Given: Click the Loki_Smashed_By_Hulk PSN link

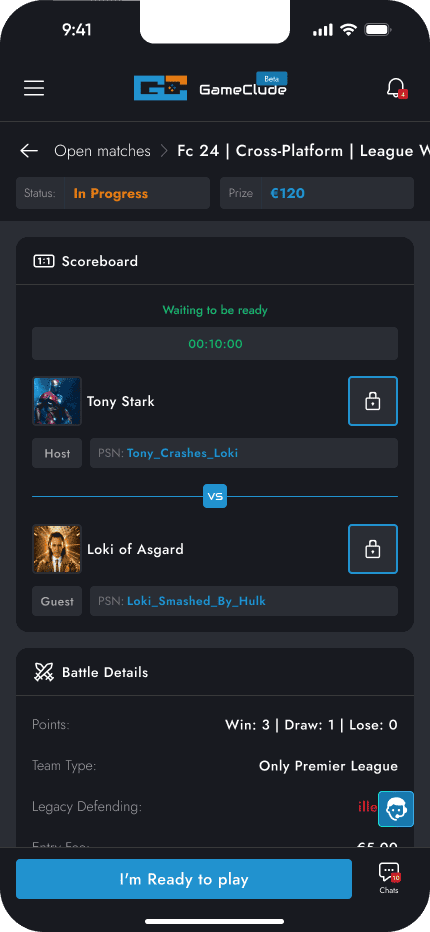Looking at the screenshot, I should click(196, 601).
